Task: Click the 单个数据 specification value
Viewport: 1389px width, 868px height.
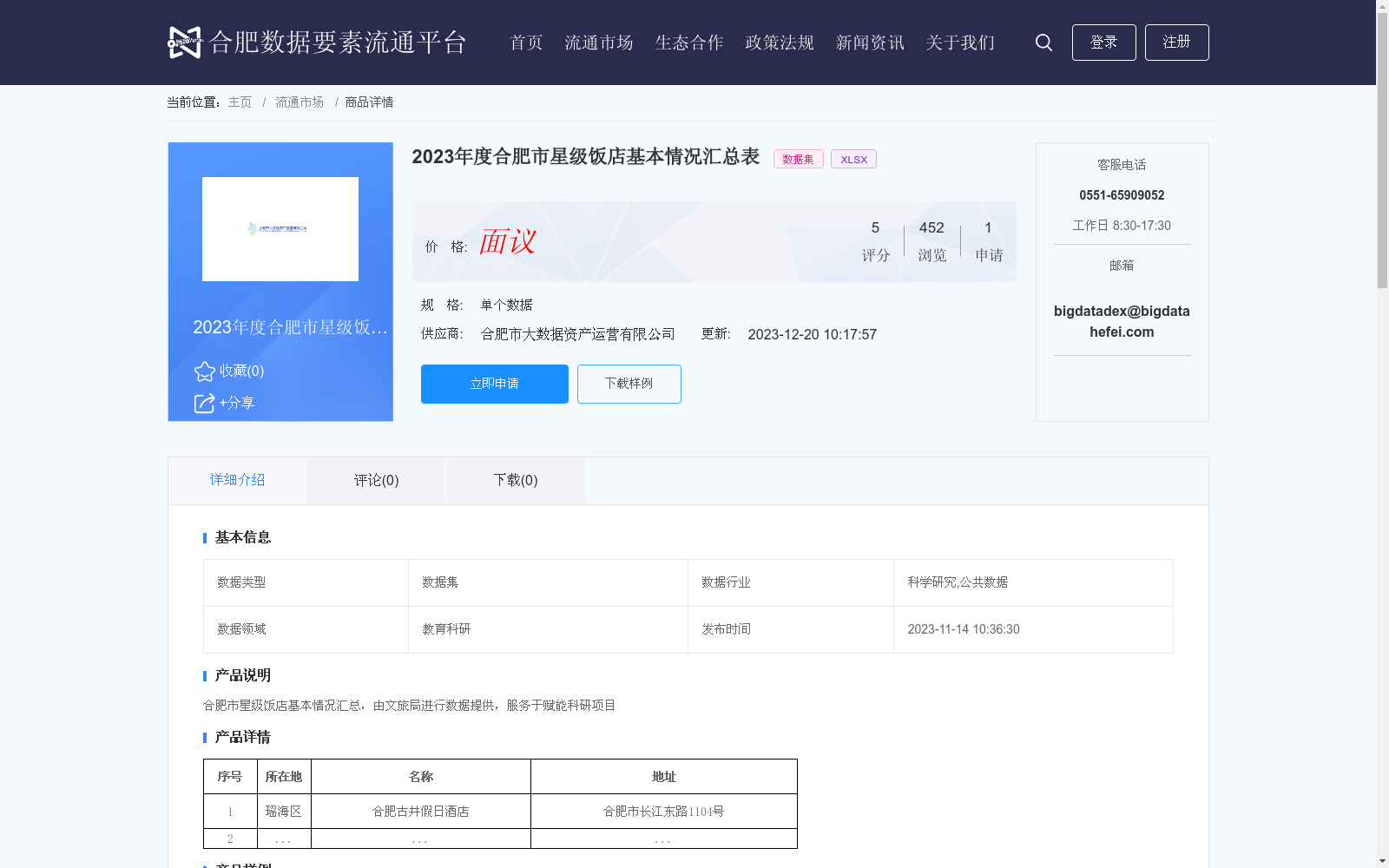Action: (x=507, y=305)
